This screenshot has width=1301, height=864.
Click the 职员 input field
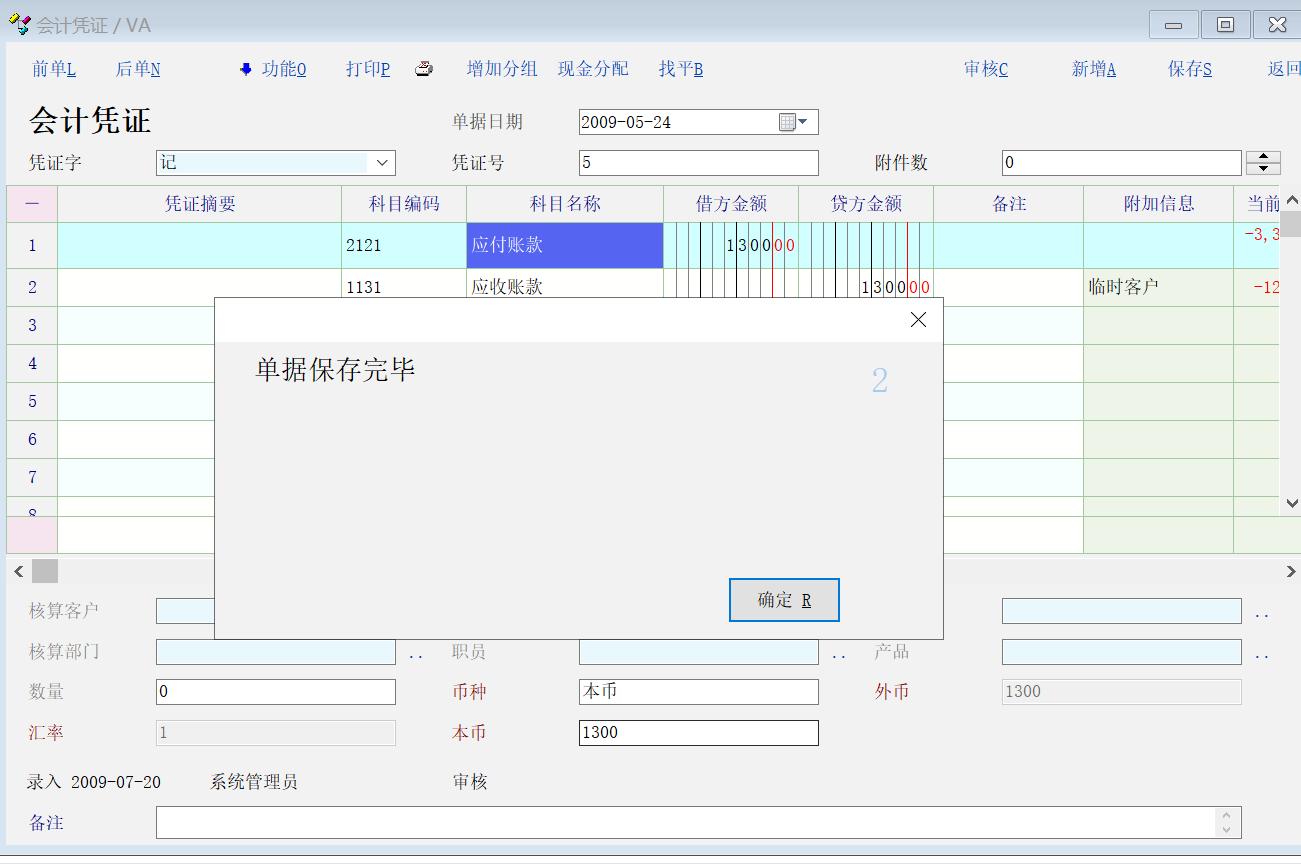(x=699, y=652)
